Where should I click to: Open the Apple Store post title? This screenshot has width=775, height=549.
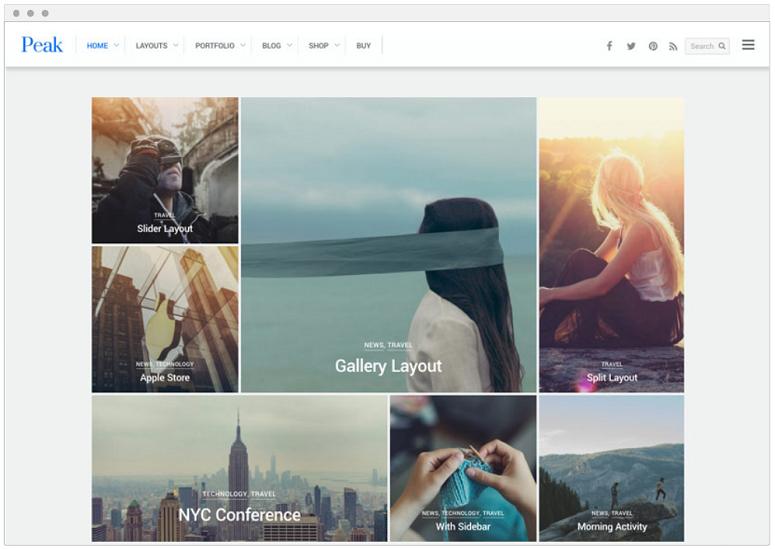coord(165,378)
